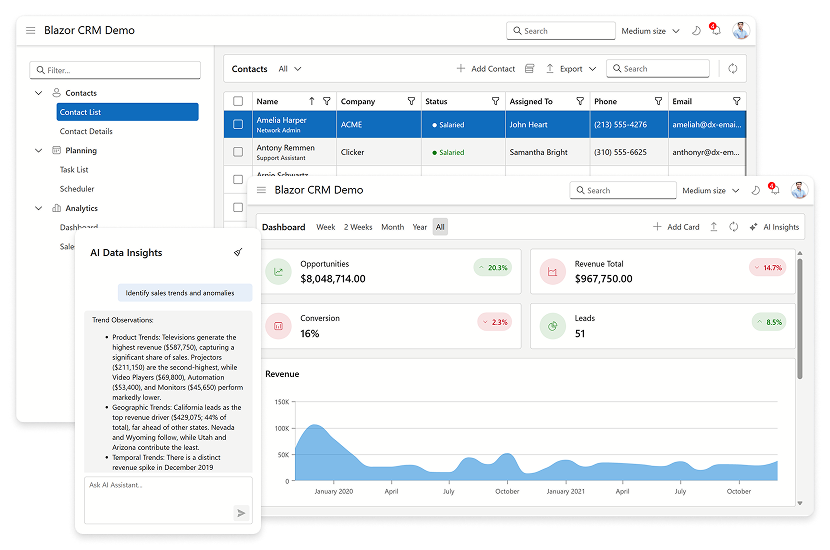Open the Status column filter
This screenshot has width=830, height=550.
tap(495, 101)
